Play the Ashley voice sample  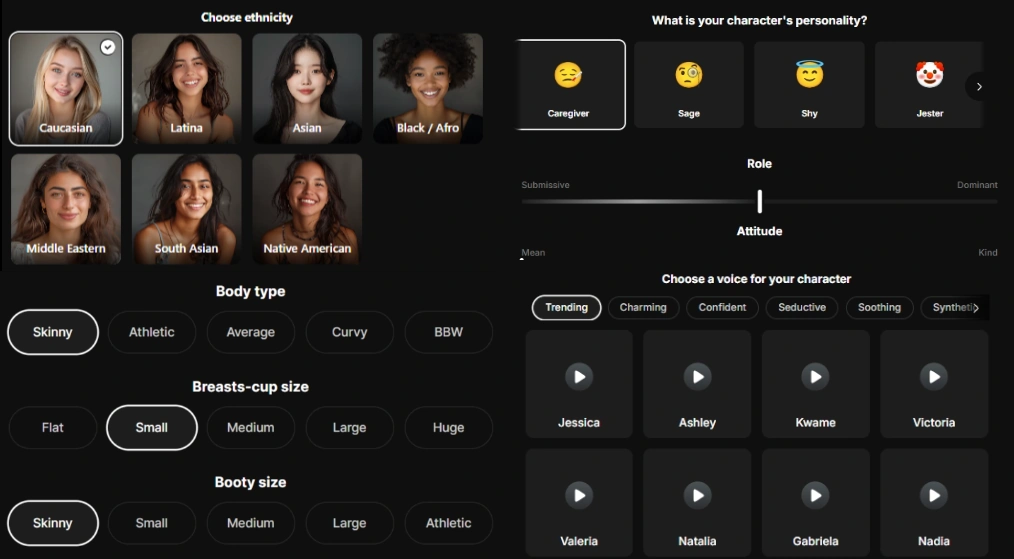(698, 377)
